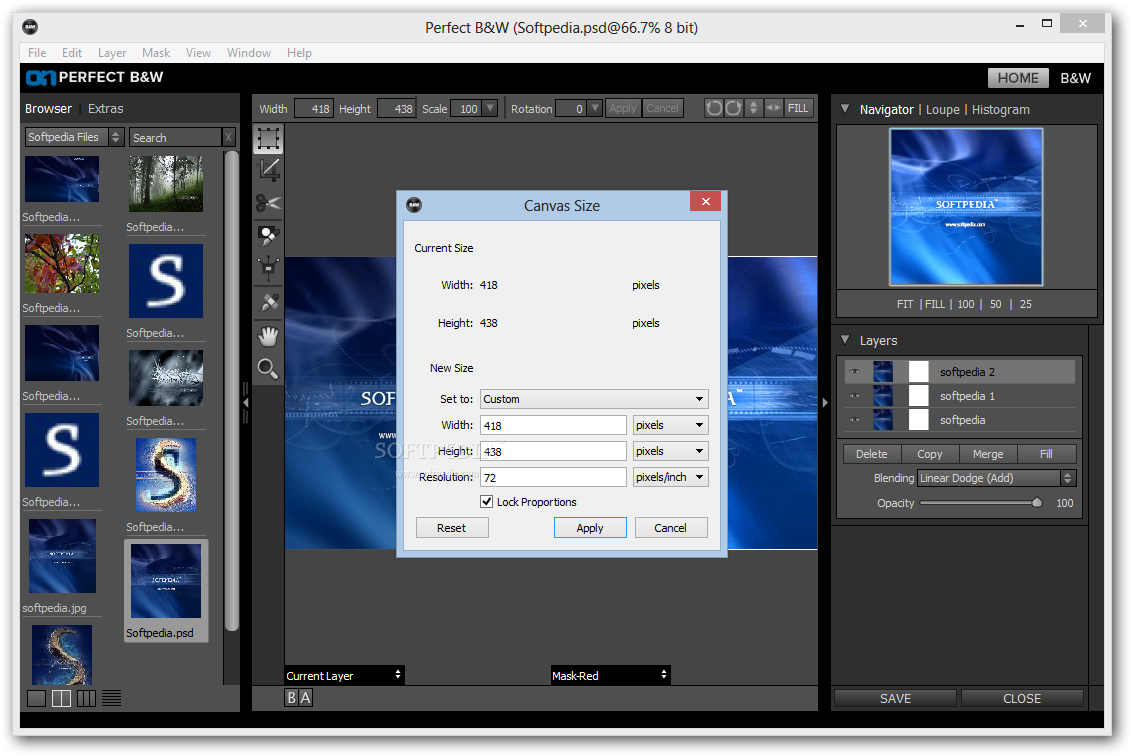Click the Reset button in Canvas Size
Viewport: 1132px width, 756px height.
pyautogui.click(x=452, y=528)
